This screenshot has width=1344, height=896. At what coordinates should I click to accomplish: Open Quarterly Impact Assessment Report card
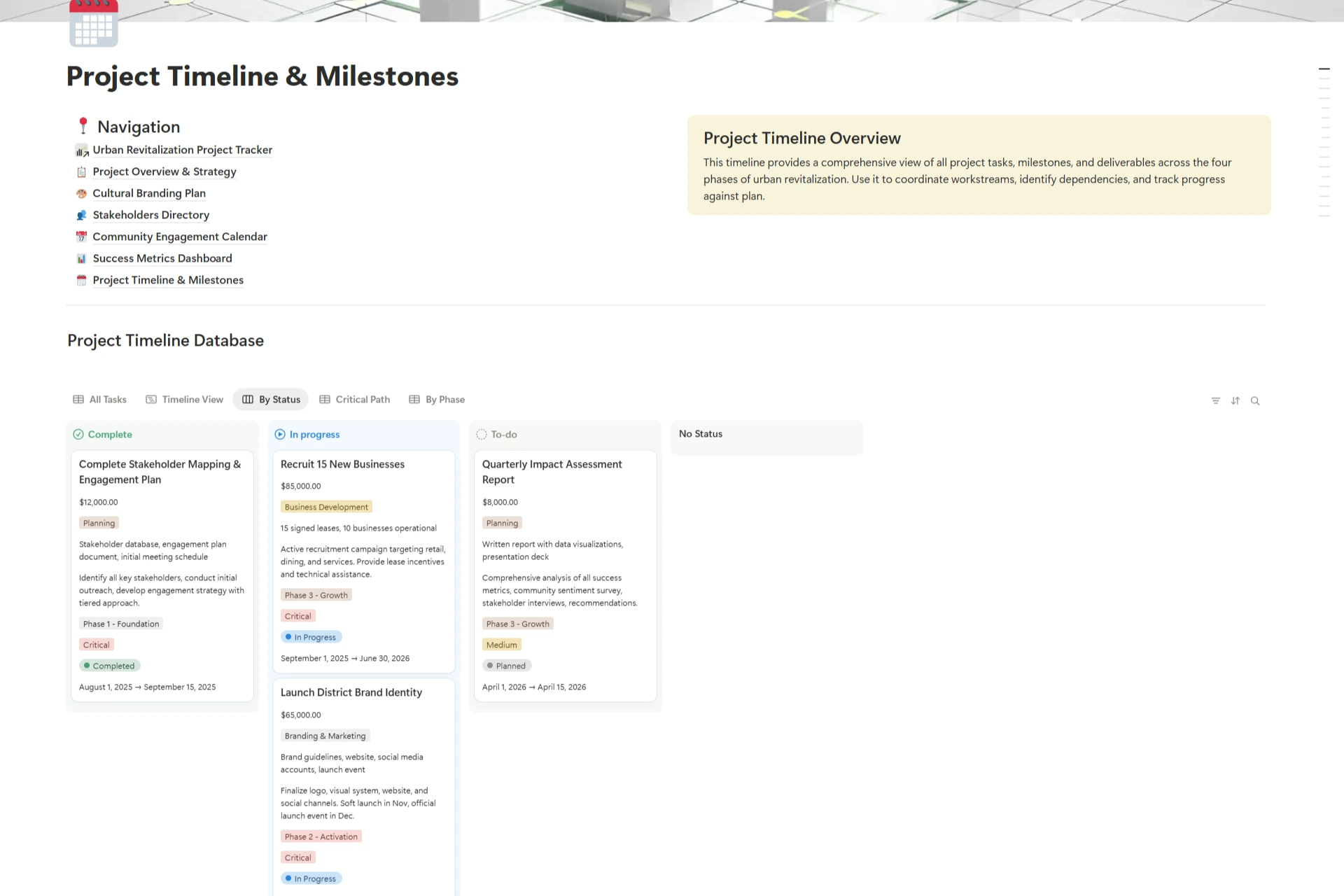pos(552,471)
